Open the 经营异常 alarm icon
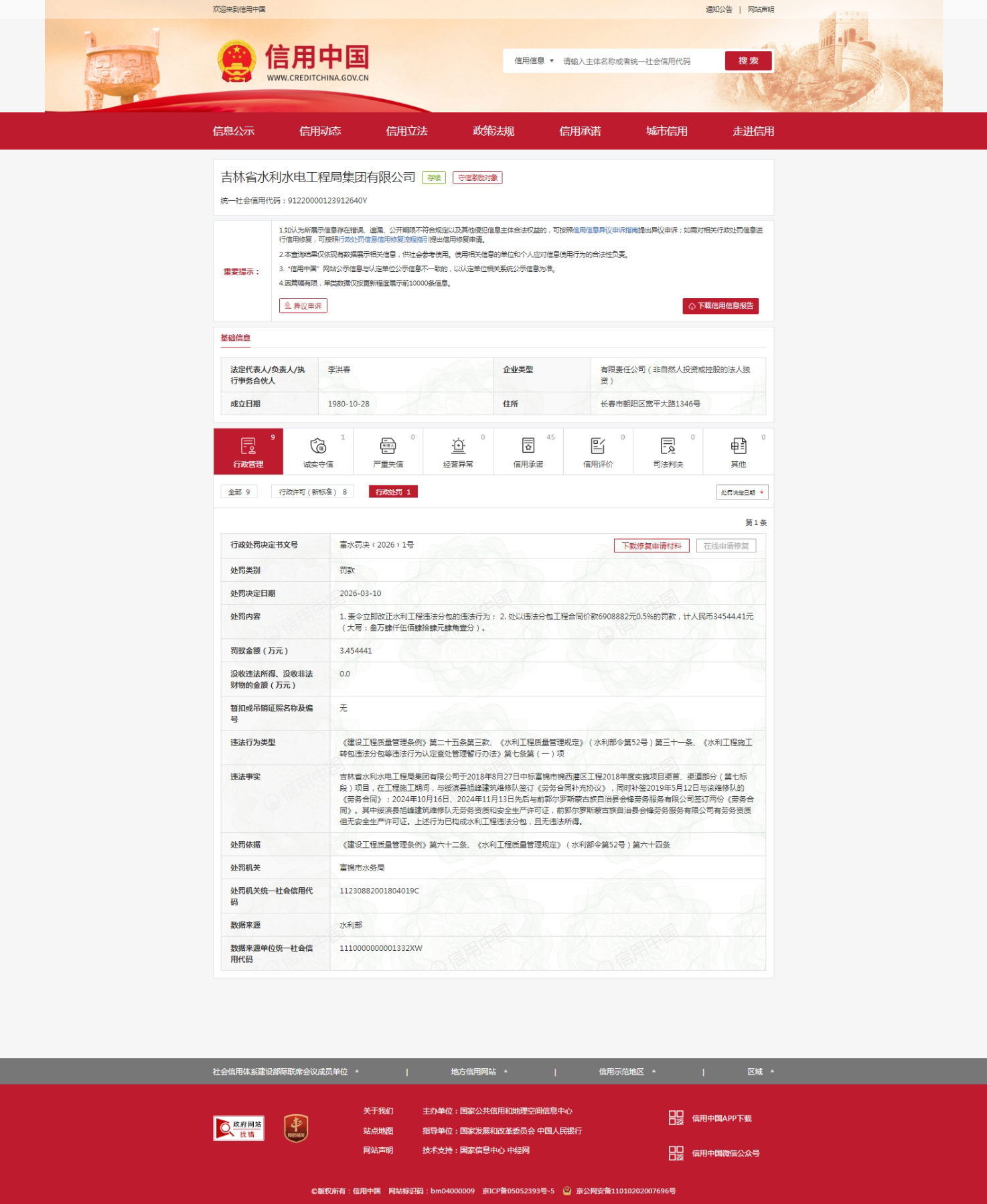Viewport: 987px width, 1204px height. coord(458,446)
